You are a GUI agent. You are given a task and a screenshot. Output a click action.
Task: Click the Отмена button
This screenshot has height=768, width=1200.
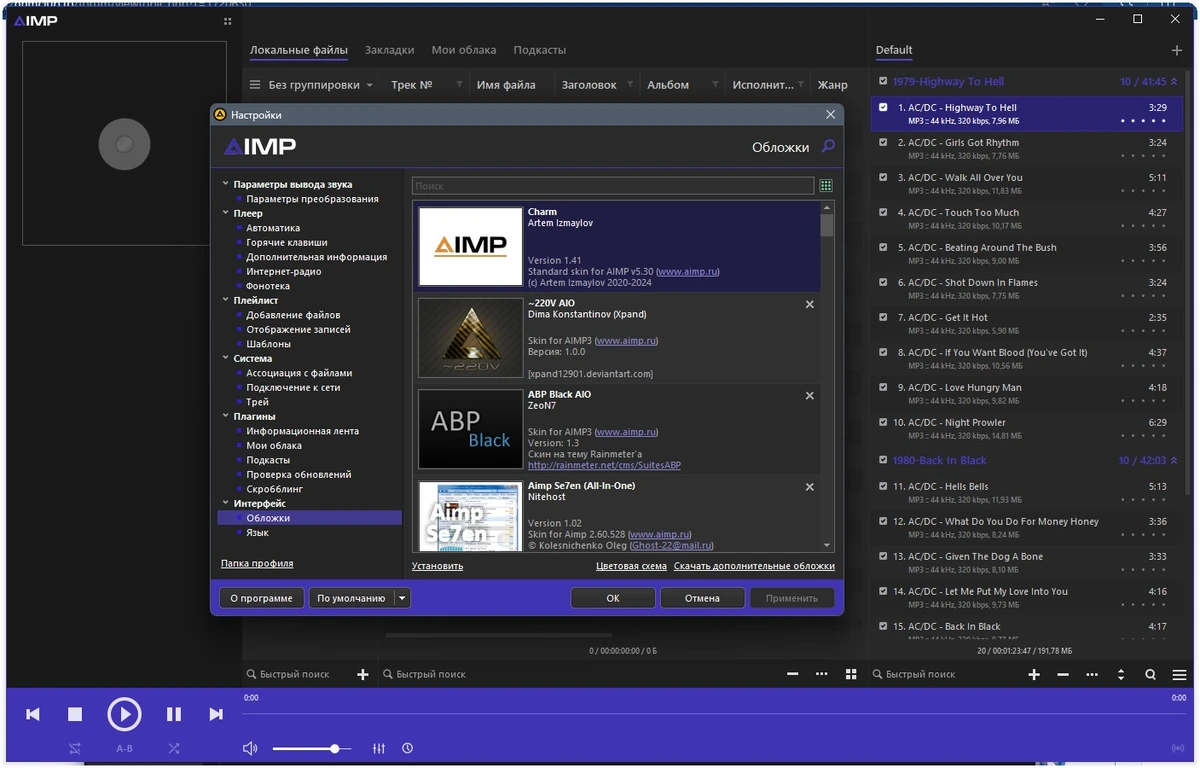coord(702,598)
